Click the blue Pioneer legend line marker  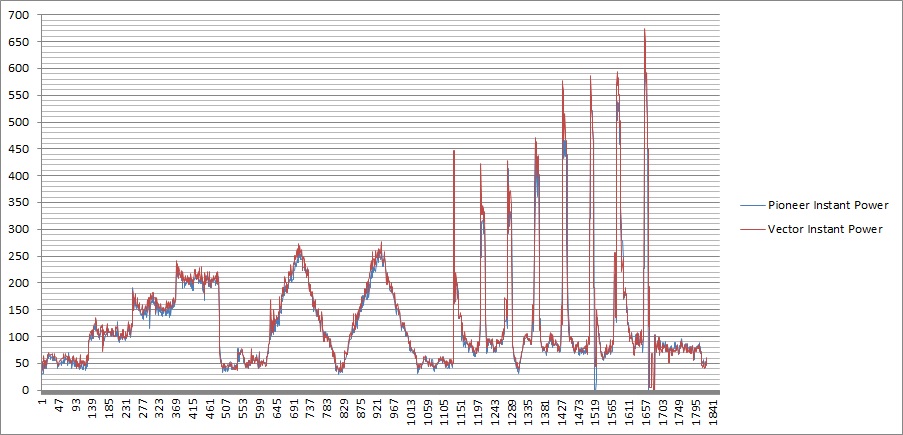tap(752, 205)
